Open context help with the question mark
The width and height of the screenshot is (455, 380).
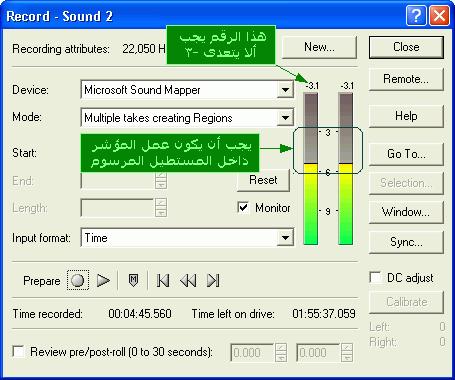tap(416, 16)
